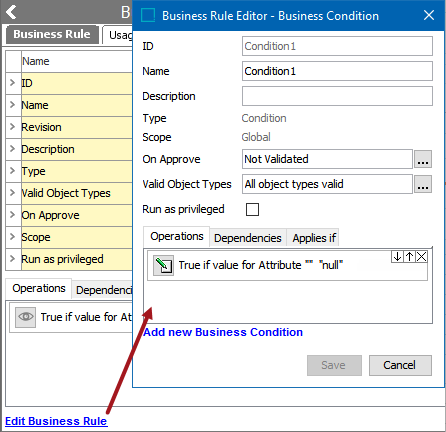Screen dimensions: 446x432
Task: Click the Edit Business Rule link
Action: [x=56, y=421]
